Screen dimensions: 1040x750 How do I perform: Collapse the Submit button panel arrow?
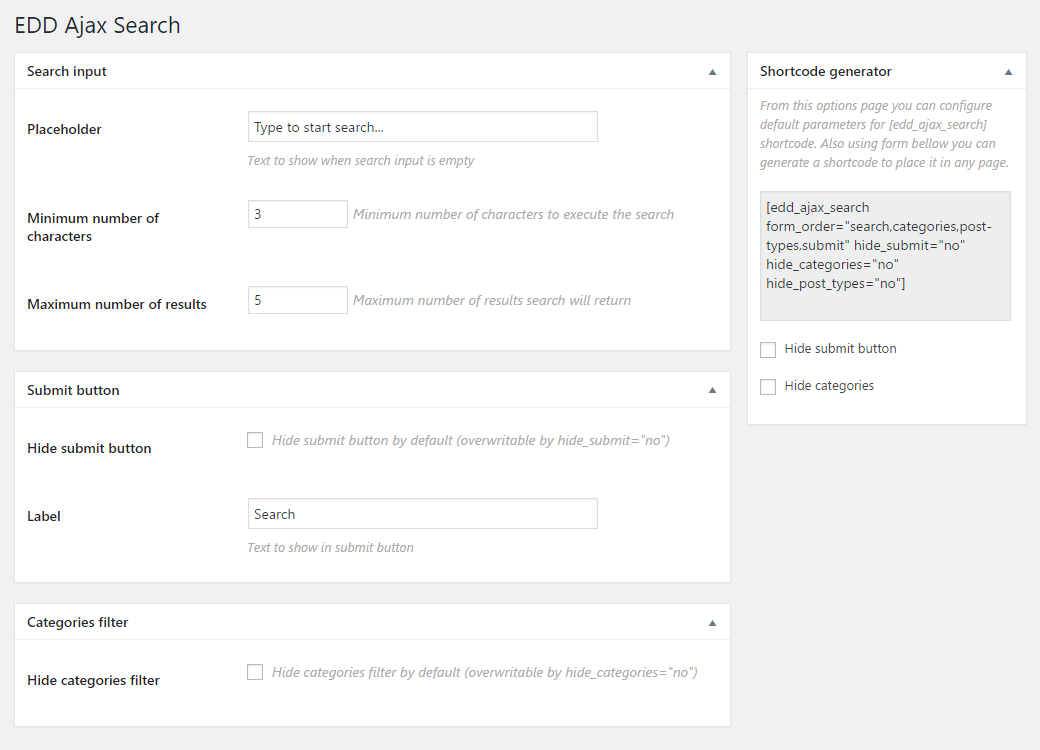[712, 390]
